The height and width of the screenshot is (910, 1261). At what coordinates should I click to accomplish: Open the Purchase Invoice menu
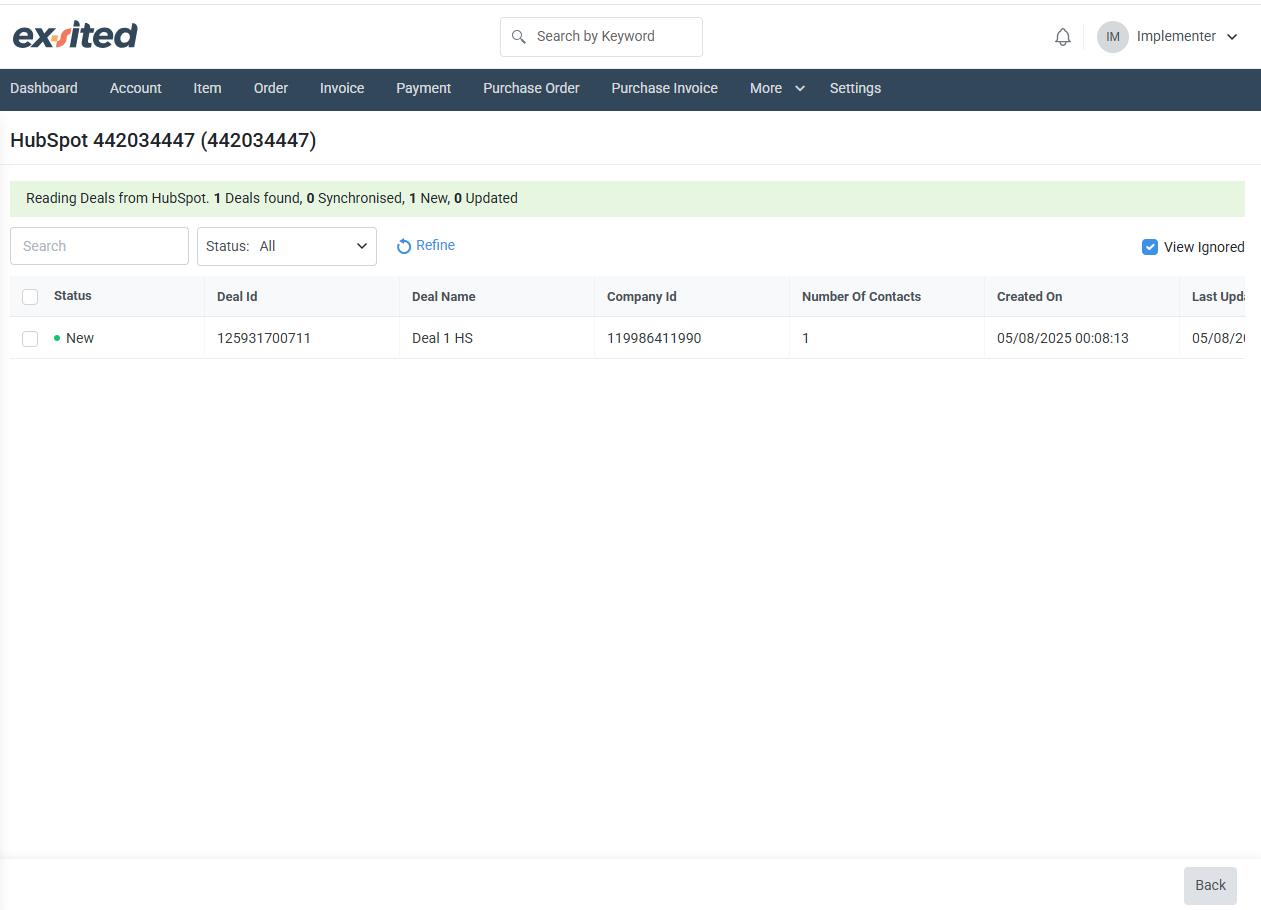665,88
